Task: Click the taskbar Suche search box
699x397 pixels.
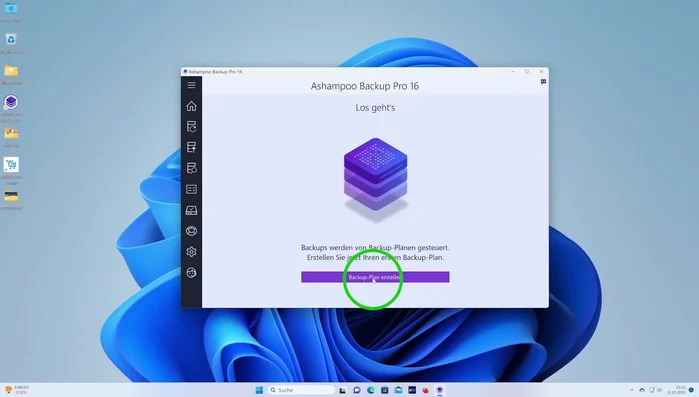Action: (x=301, y=390)
